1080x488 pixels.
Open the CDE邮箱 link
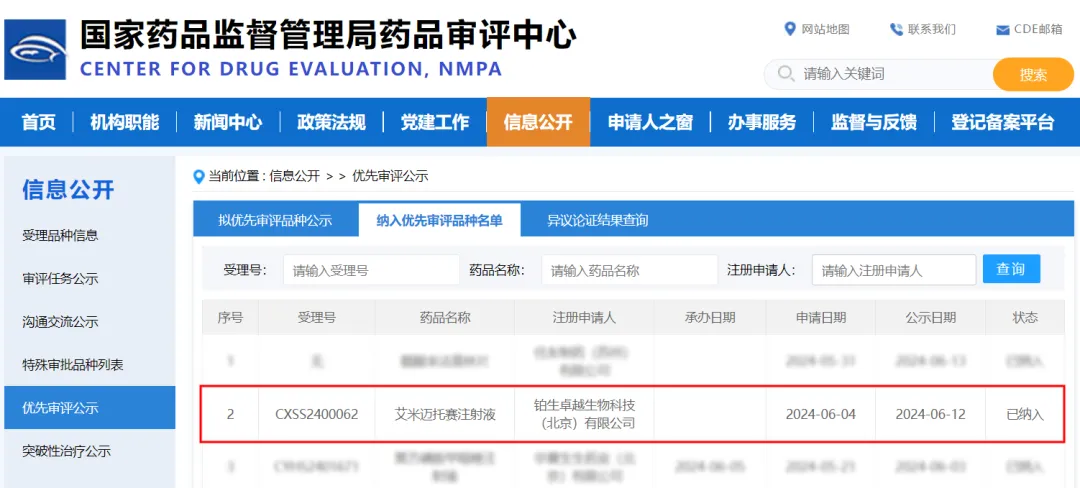coord(1038,29)
